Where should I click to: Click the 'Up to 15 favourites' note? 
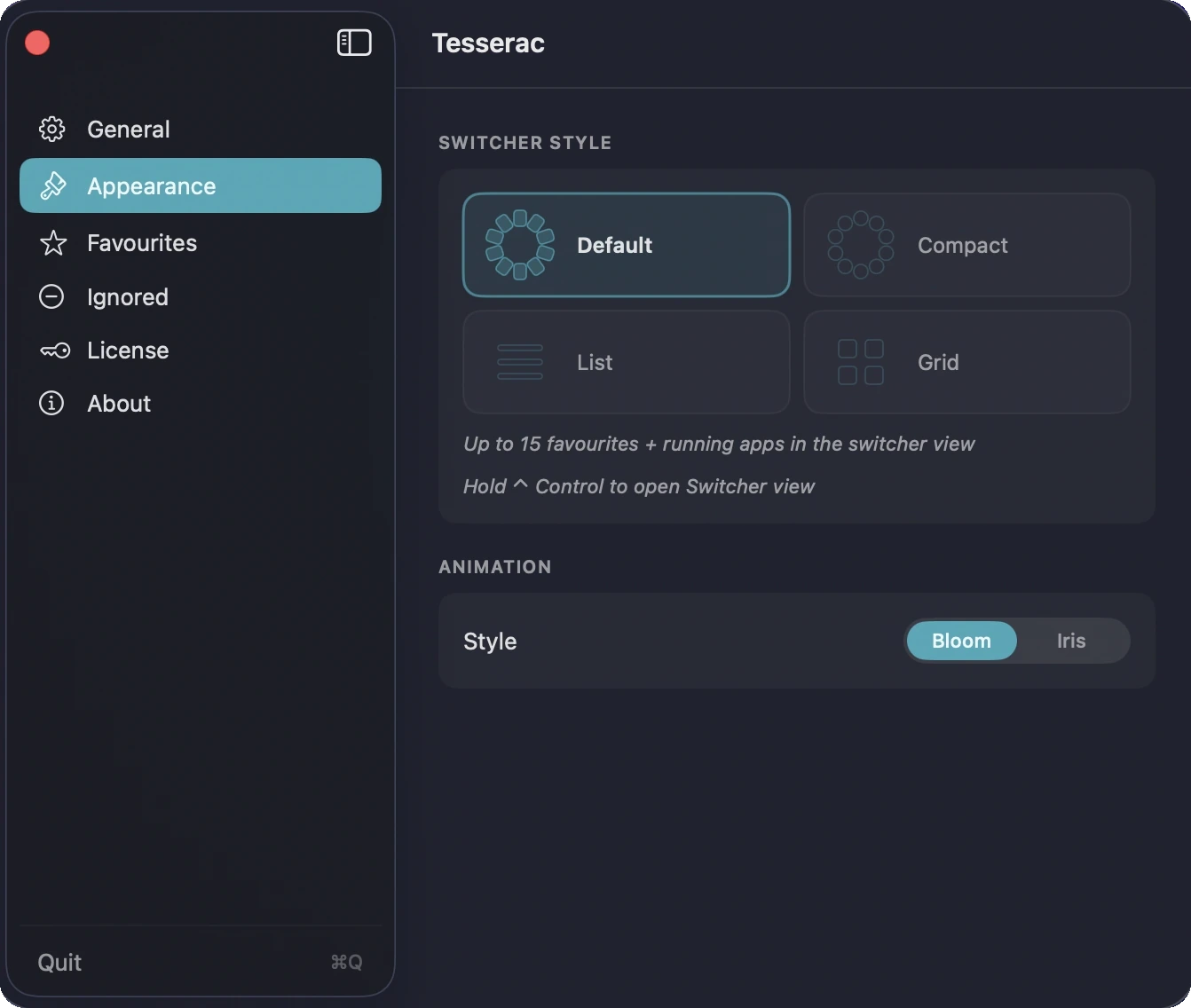coord(719,444)
